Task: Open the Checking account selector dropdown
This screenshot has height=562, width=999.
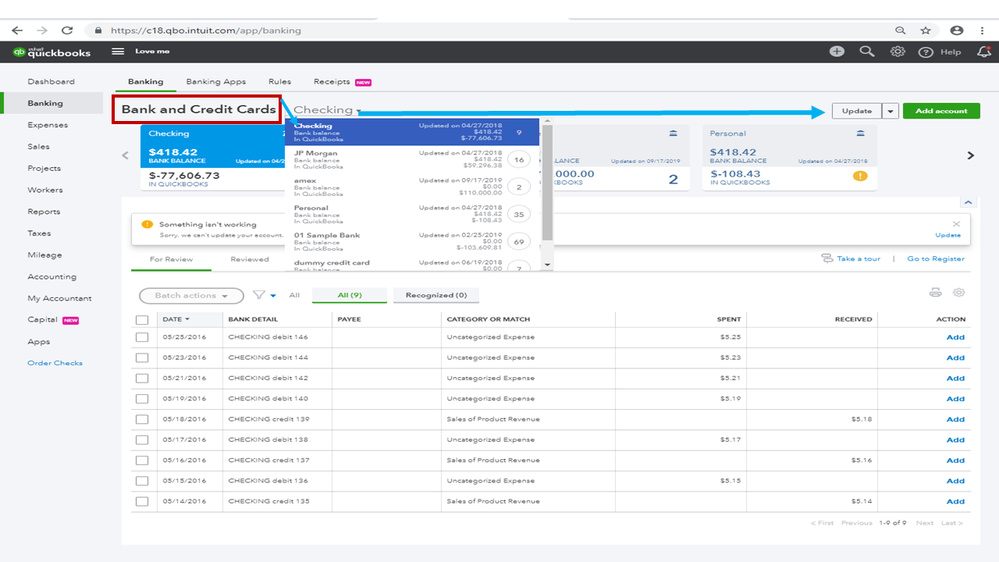Action: (x=327, y=110)
